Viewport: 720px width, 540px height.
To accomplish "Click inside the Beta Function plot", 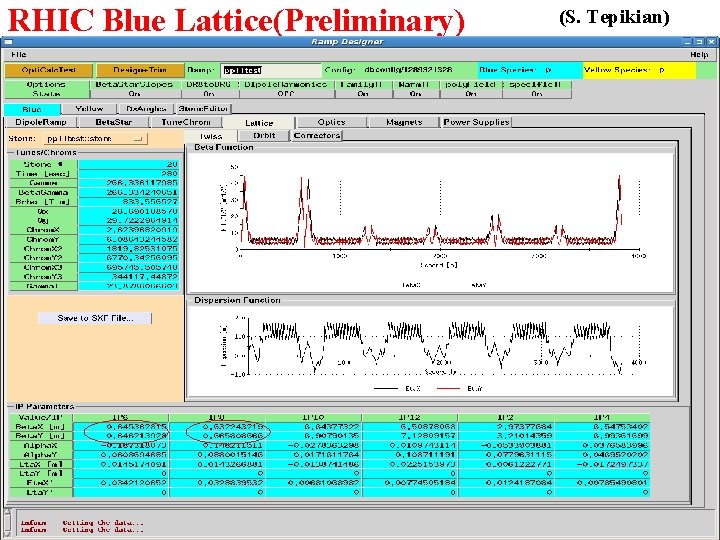I will coord(431,223).
